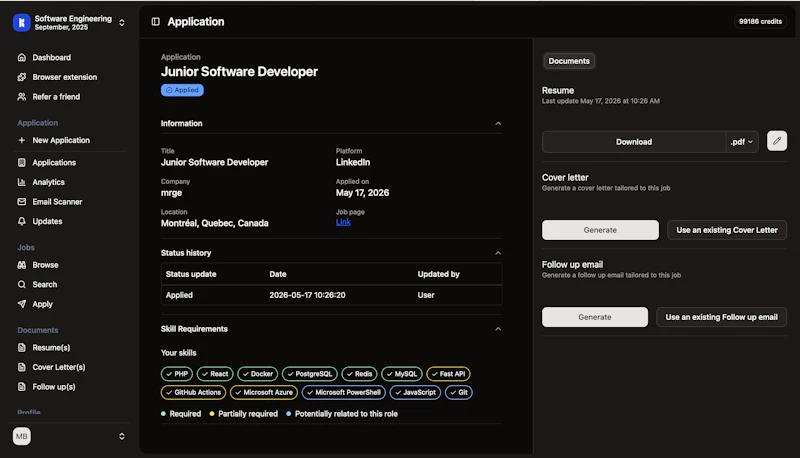Click the Docker skill tag
800x458 pixels.
coord(258,374)
